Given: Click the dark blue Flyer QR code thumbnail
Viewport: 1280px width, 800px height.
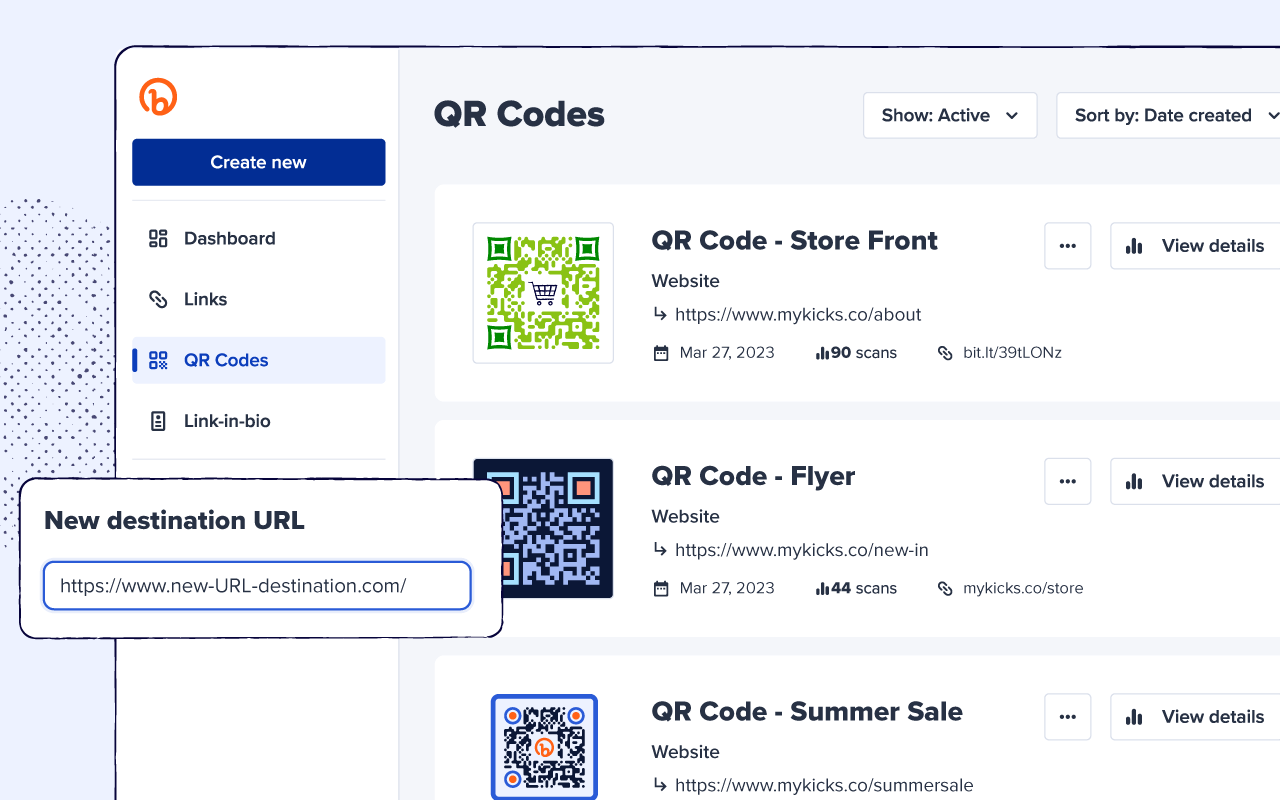Looking at the screenshot, I should point(543,528).
